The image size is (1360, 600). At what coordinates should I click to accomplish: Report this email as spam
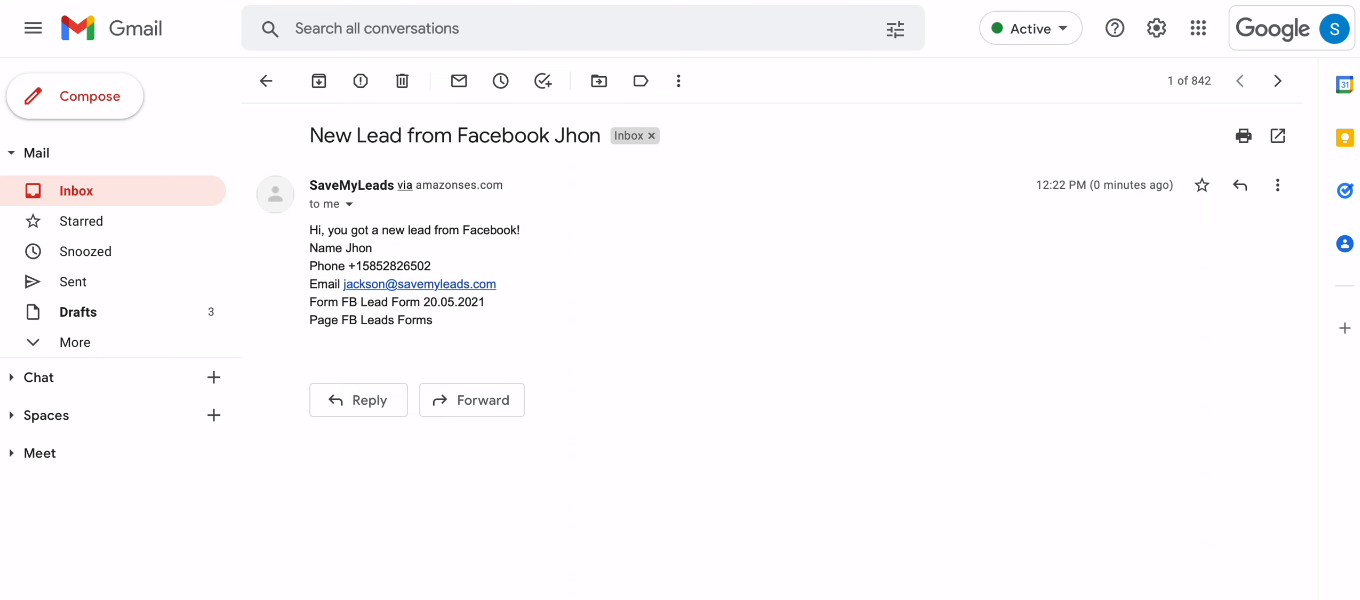(x=361, y=81)
